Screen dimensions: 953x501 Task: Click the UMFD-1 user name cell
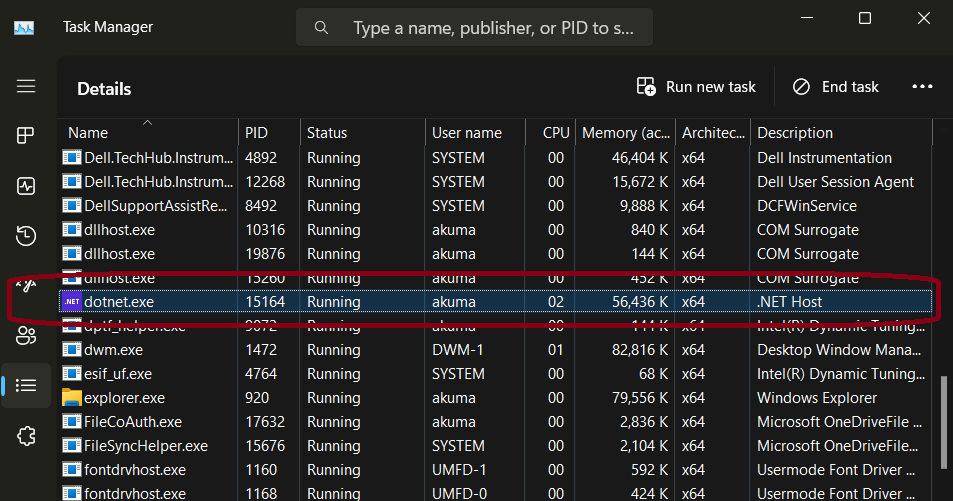tap(457, 469)
